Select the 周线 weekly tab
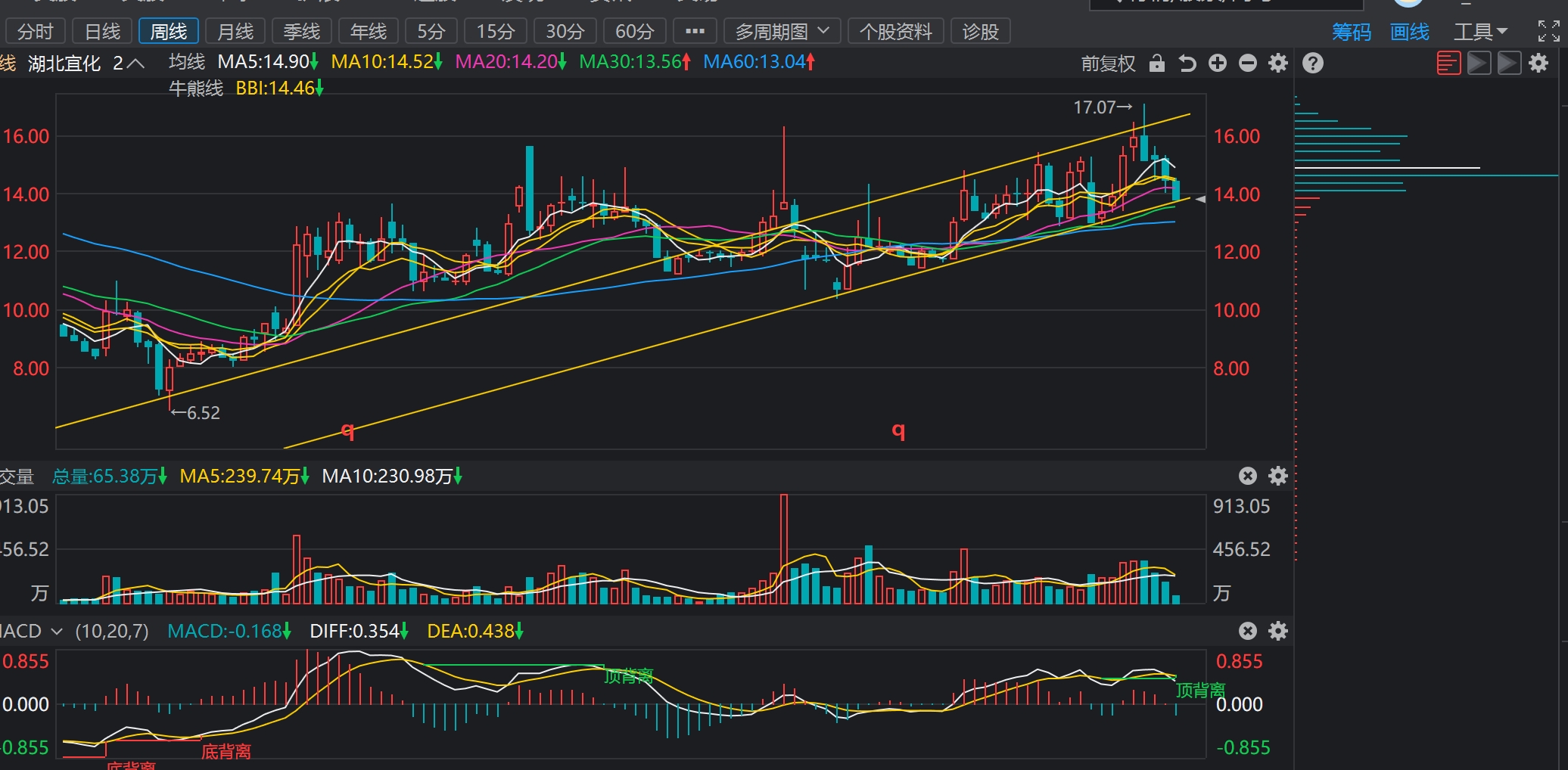The width and height of the screenshot is (1568, 770). [169, 31]
